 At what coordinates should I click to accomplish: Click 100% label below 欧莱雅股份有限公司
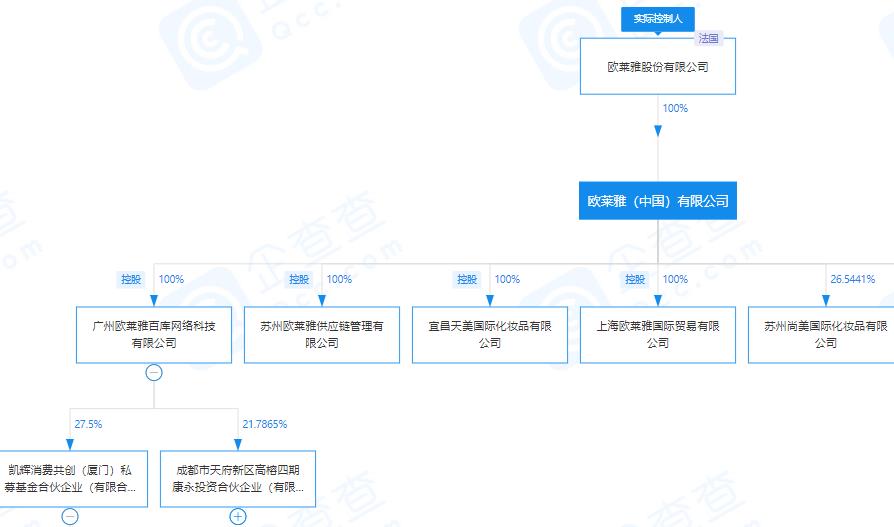coord(675,108)
